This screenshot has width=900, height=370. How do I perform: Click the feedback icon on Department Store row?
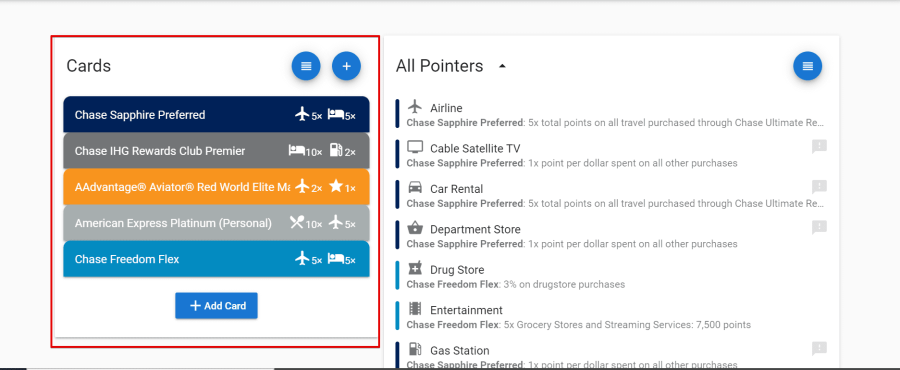(819, 228)
